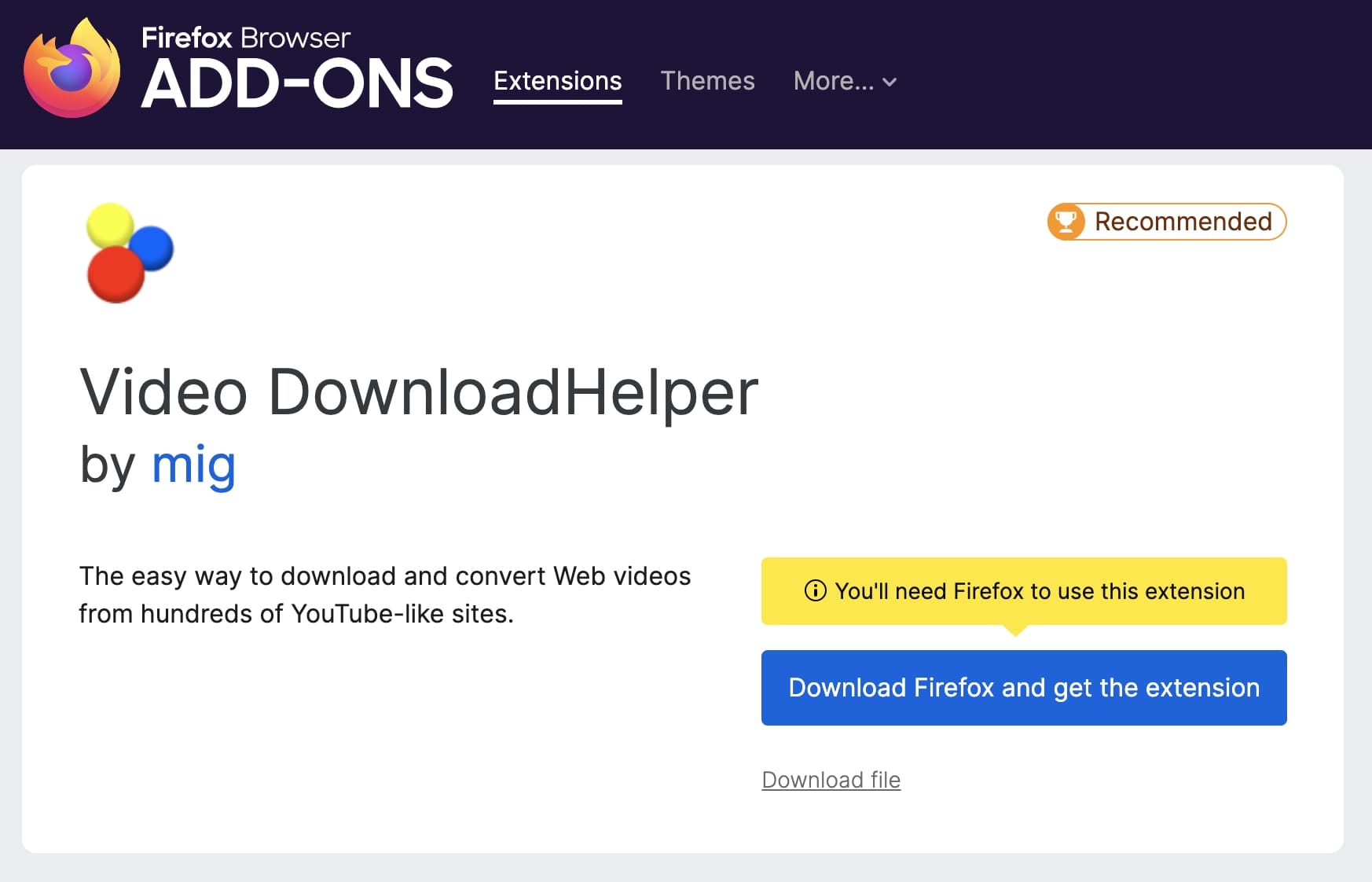Click the red ball in the extension icon
Screen dimensions: 1372x882
pyautogui.click(x=116, y=275)
